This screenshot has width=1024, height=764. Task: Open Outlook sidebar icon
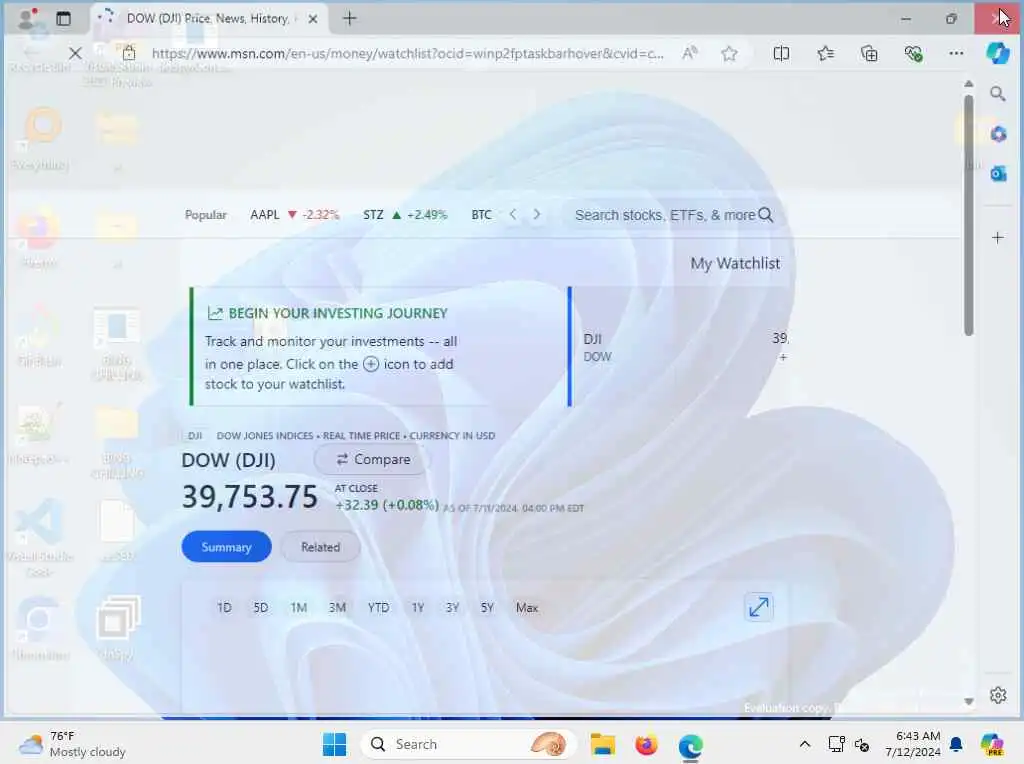[998, 174]
